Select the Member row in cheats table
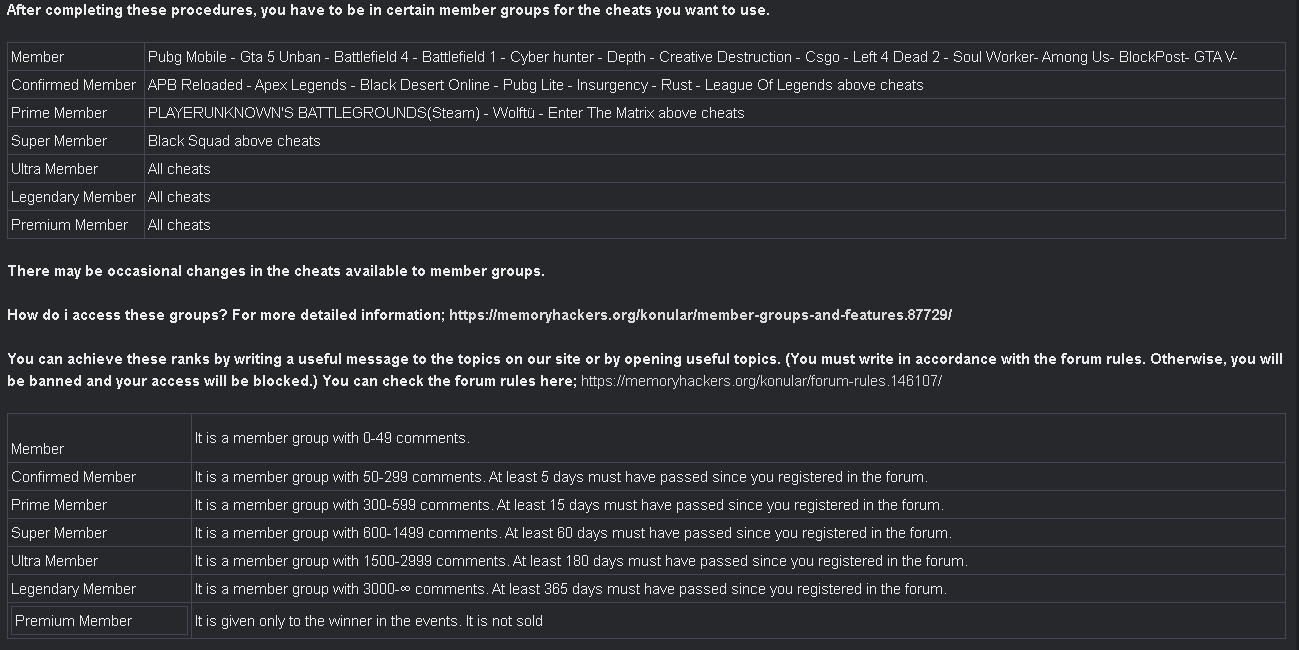This screenshot has width=1299, height=650. (646, 57)
